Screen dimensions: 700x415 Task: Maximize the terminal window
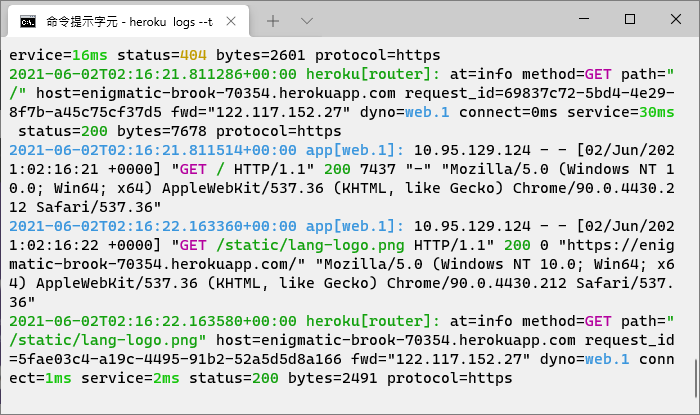(630, 19)
